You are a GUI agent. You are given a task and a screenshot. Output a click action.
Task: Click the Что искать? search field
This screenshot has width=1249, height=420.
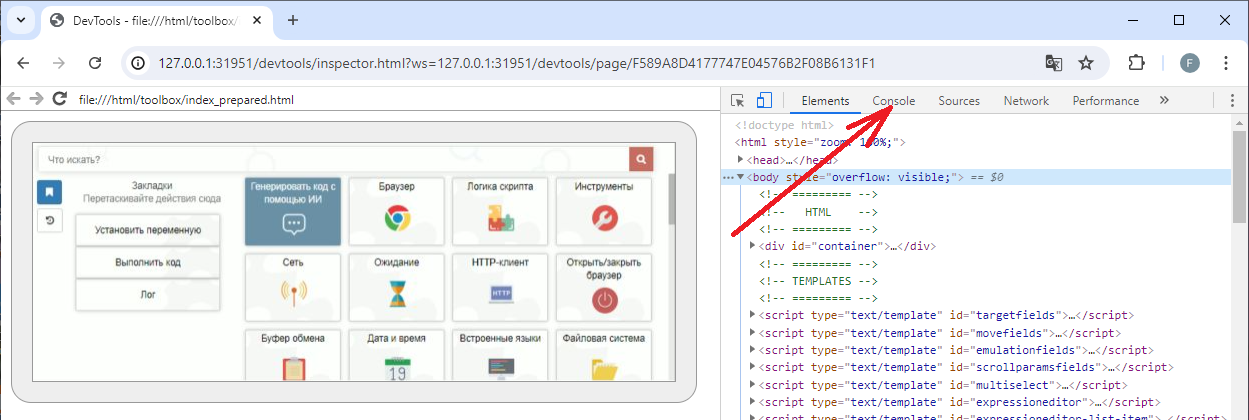(x=330, y=159)
